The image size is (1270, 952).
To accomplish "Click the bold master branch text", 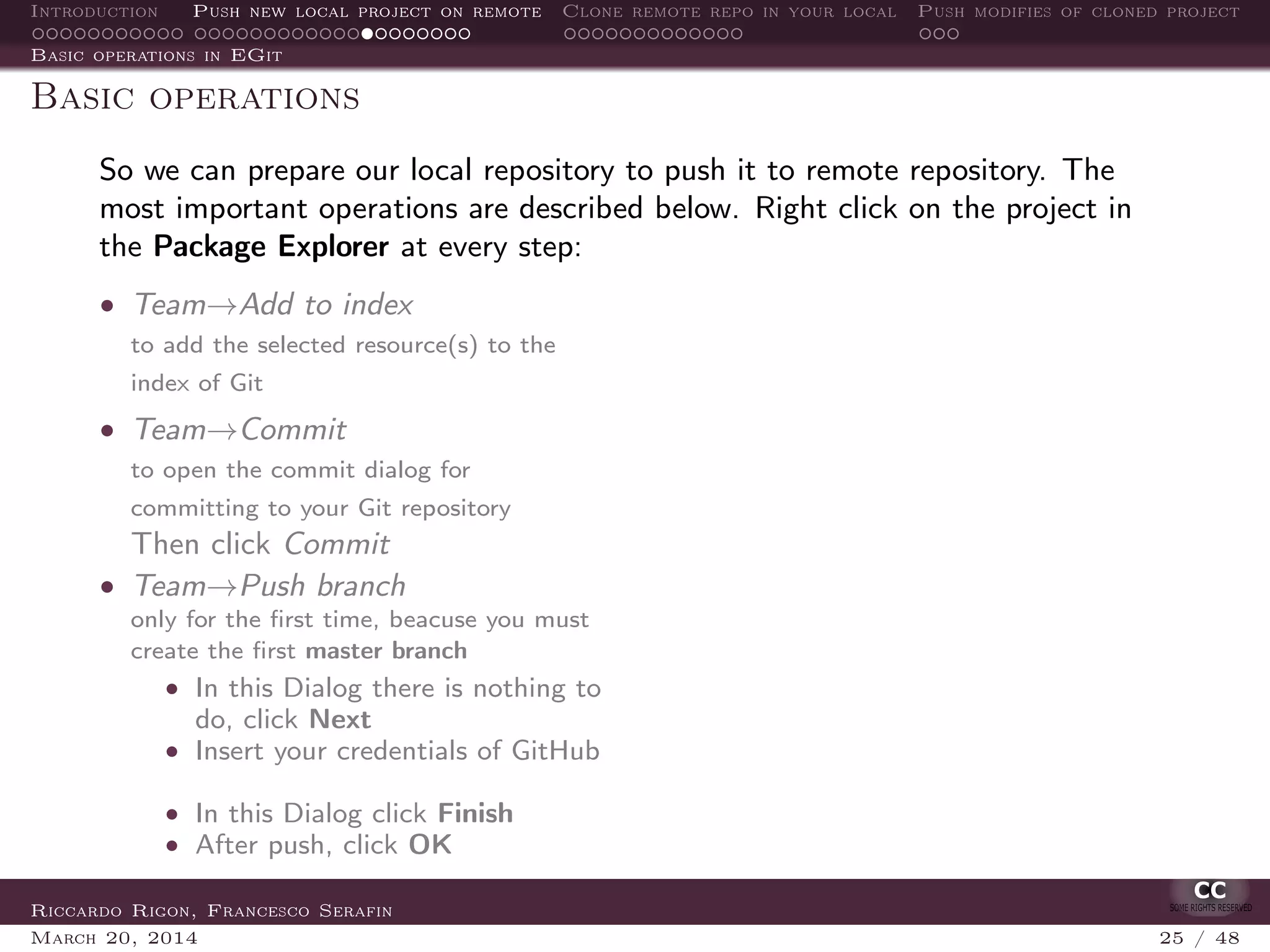I will tap(386, 651).
